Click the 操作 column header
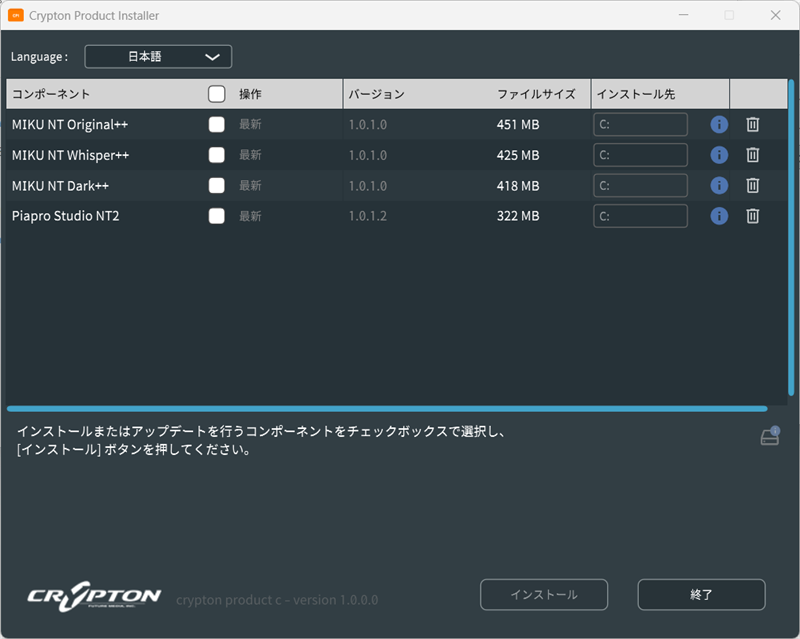Screen dimensions: 800x639 [x=250, y=94]
